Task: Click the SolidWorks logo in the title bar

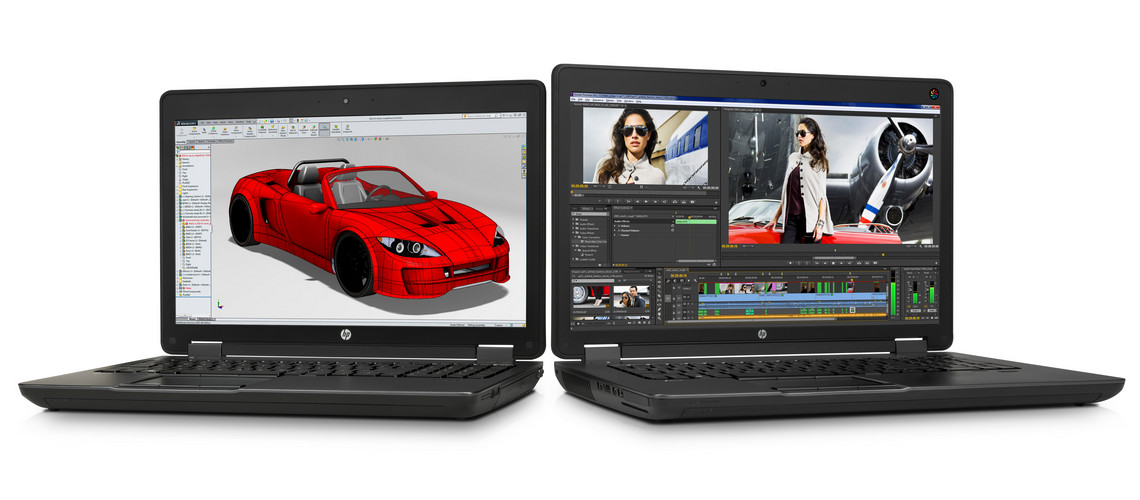Action: click(186, 124)
